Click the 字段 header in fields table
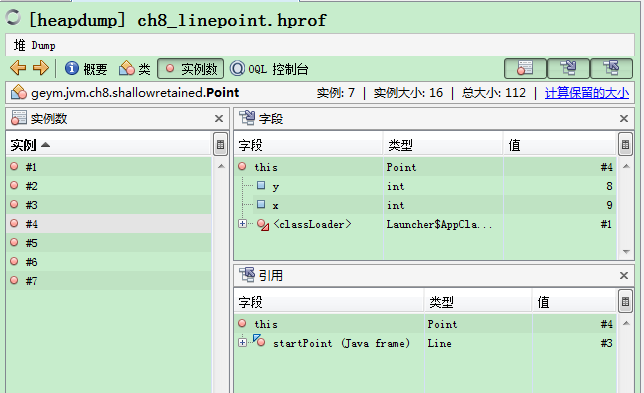 [308, 145]
